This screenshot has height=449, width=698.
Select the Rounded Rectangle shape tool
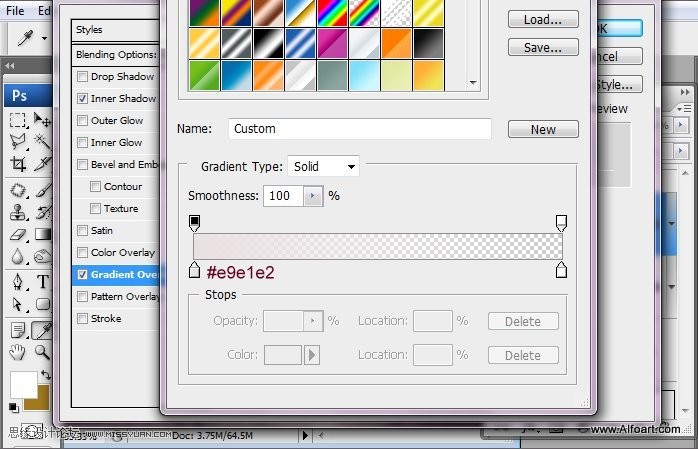tap(43, 304)
